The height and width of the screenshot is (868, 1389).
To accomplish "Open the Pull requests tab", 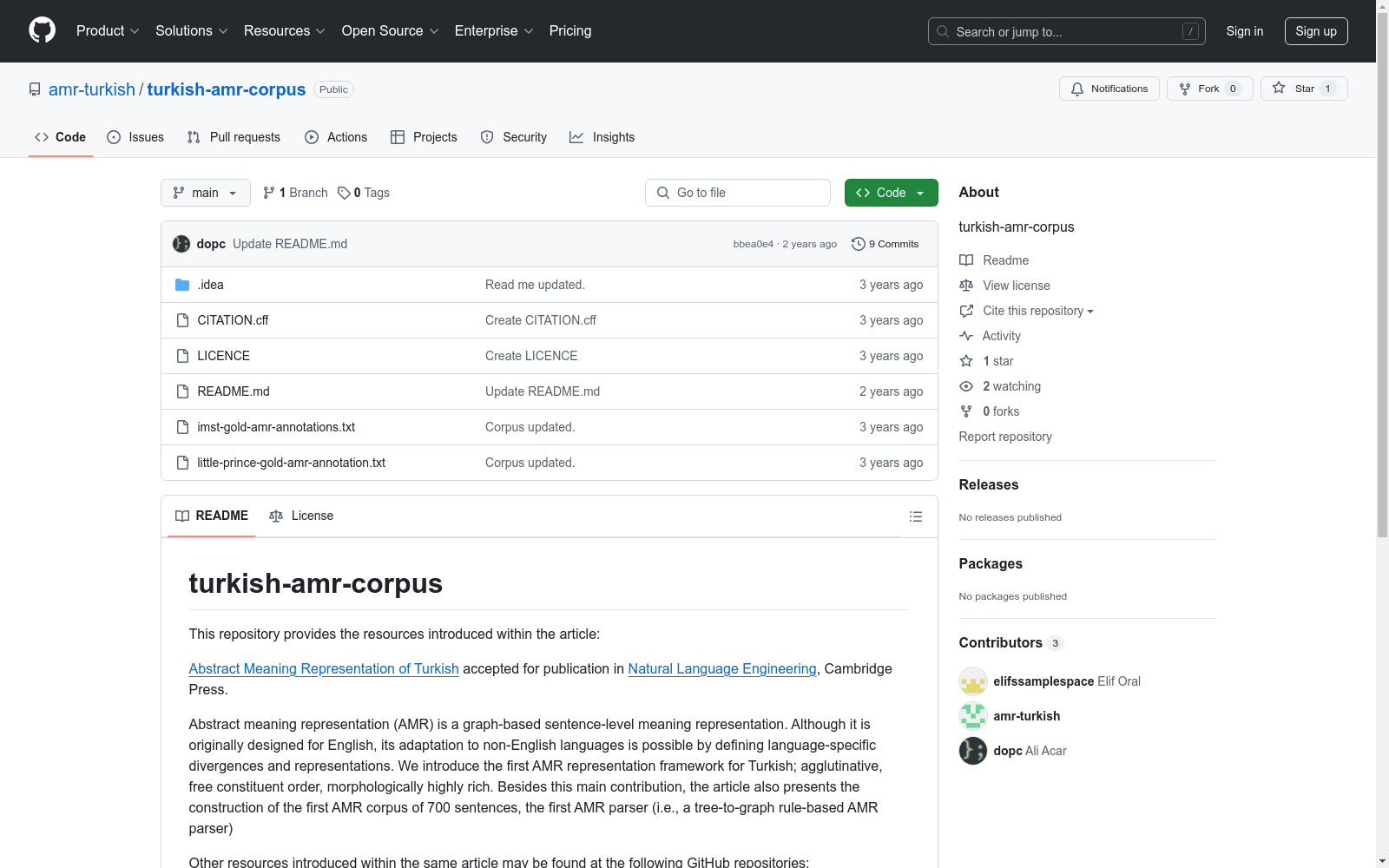I will (234, 137).
